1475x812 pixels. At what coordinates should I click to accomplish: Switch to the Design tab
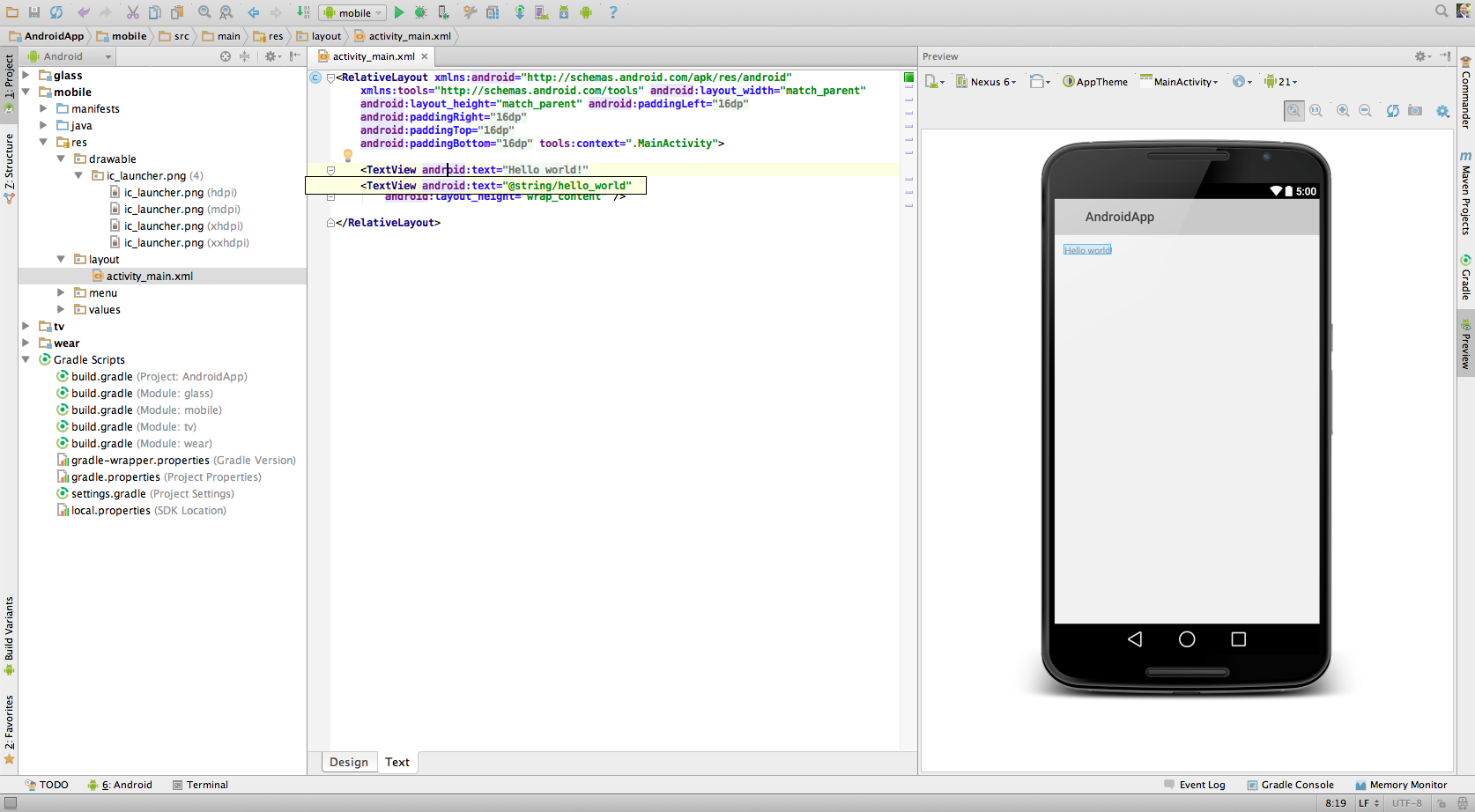coord(349,763)
